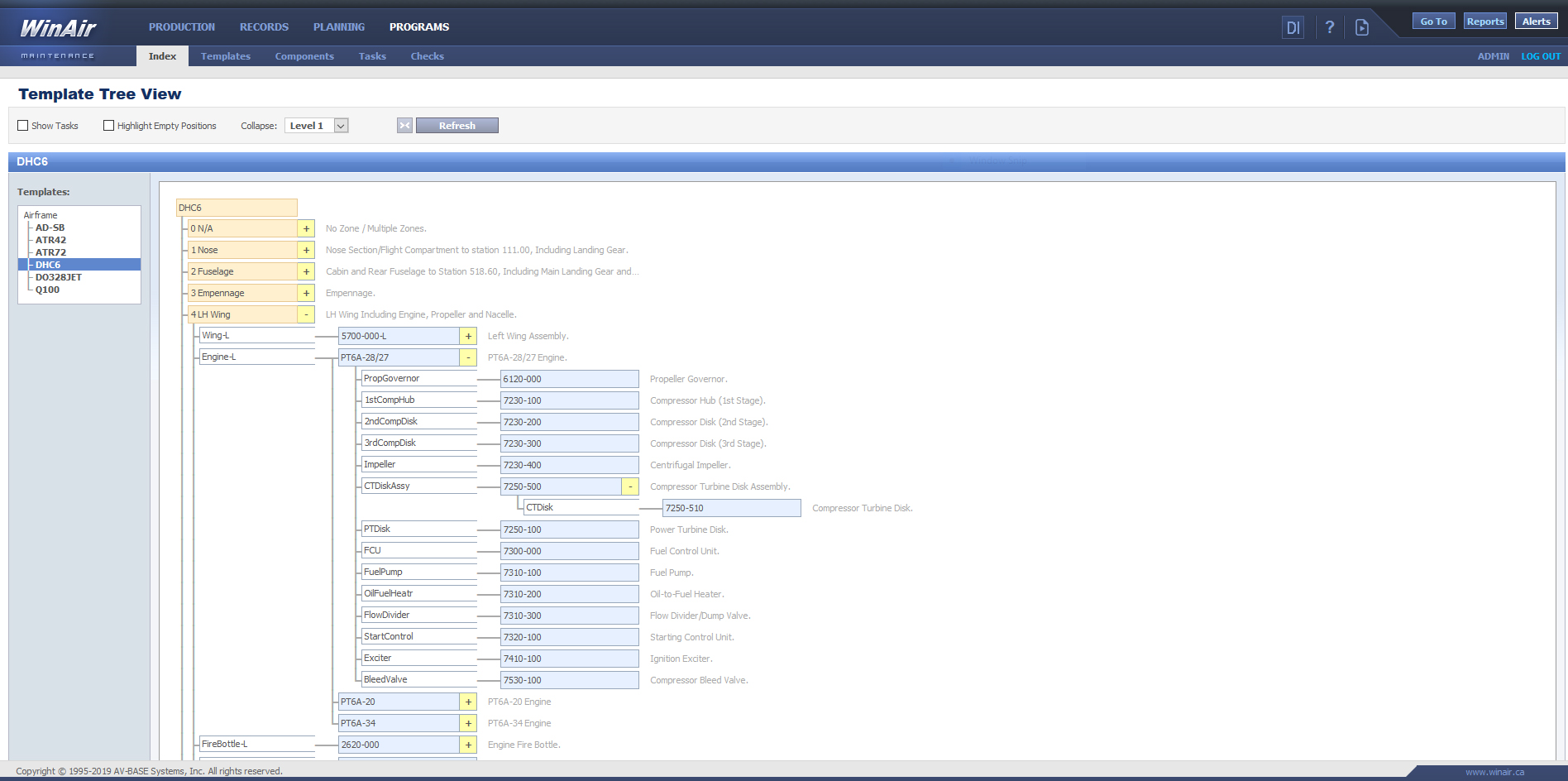Select the 6120-000 component box
1568x781 pixels.
pyautogui.click(x=570, y=379)
